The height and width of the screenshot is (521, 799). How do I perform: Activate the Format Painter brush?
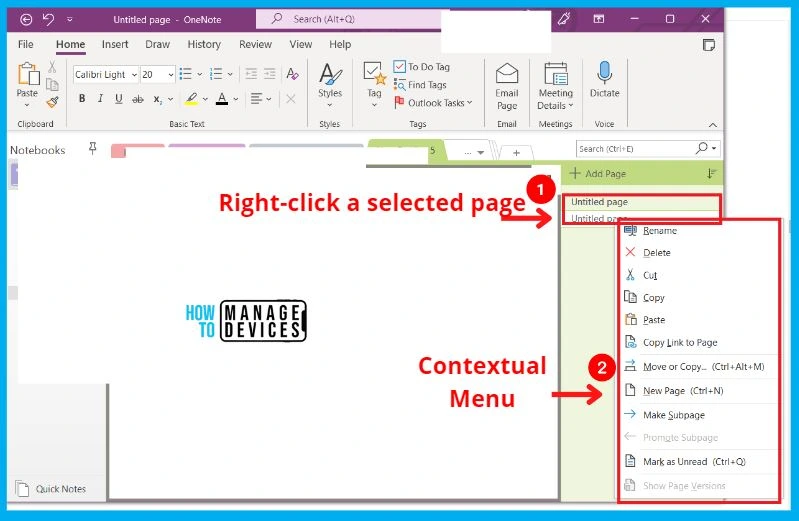coord(52,102)
